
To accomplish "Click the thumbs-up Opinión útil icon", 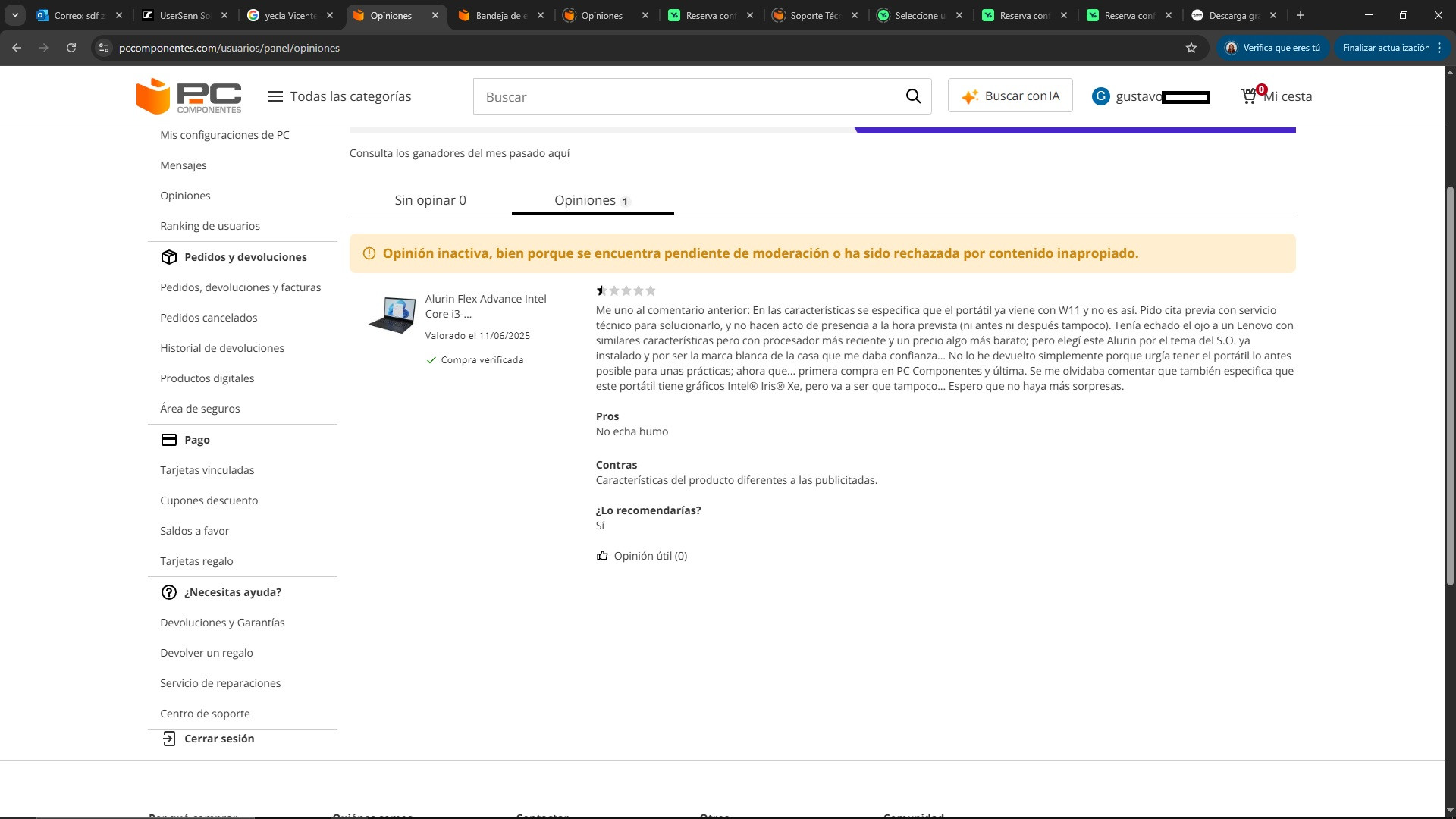I will (x=602, y=556).
